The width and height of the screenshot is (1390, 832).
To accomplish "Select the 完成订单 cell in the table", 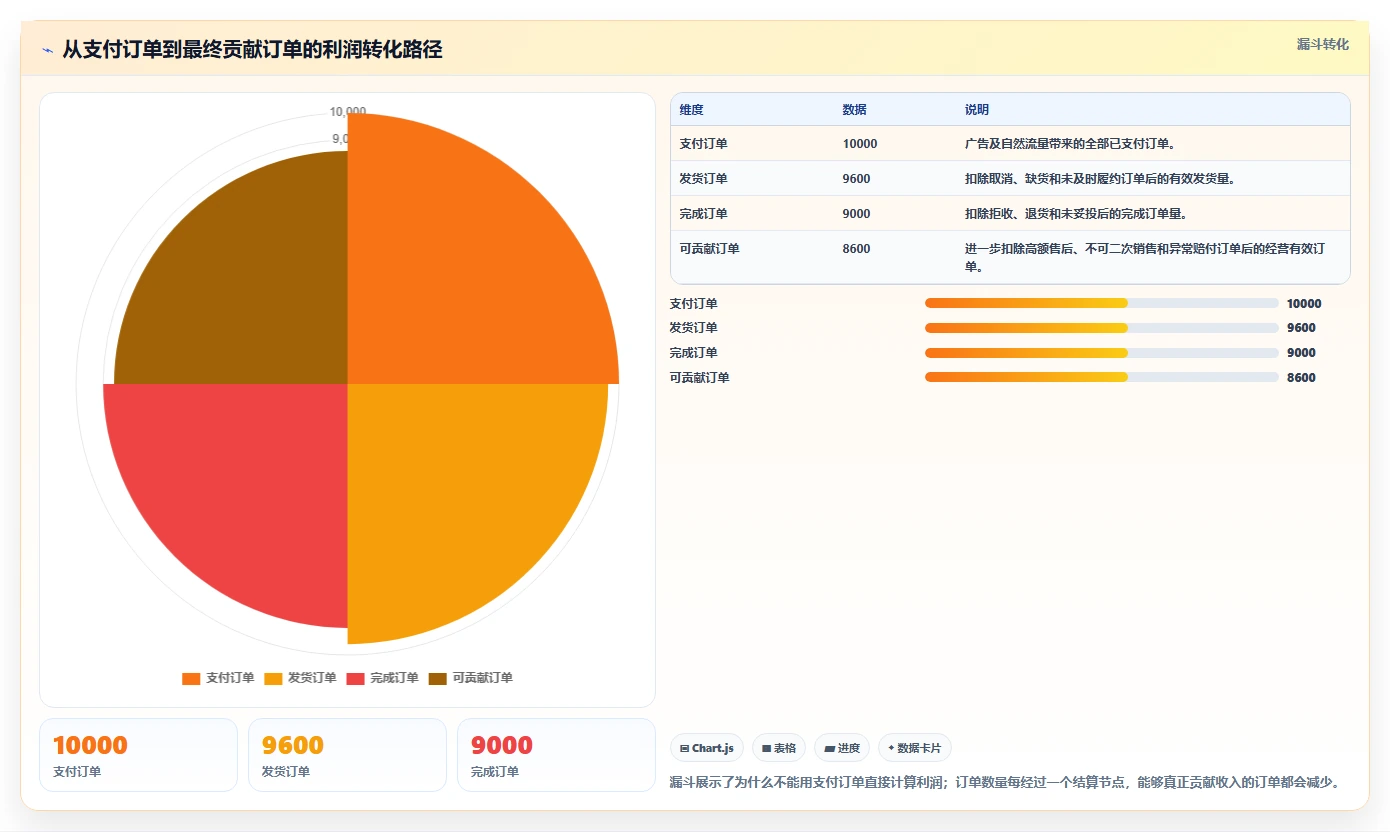I will tap(703, 214).
